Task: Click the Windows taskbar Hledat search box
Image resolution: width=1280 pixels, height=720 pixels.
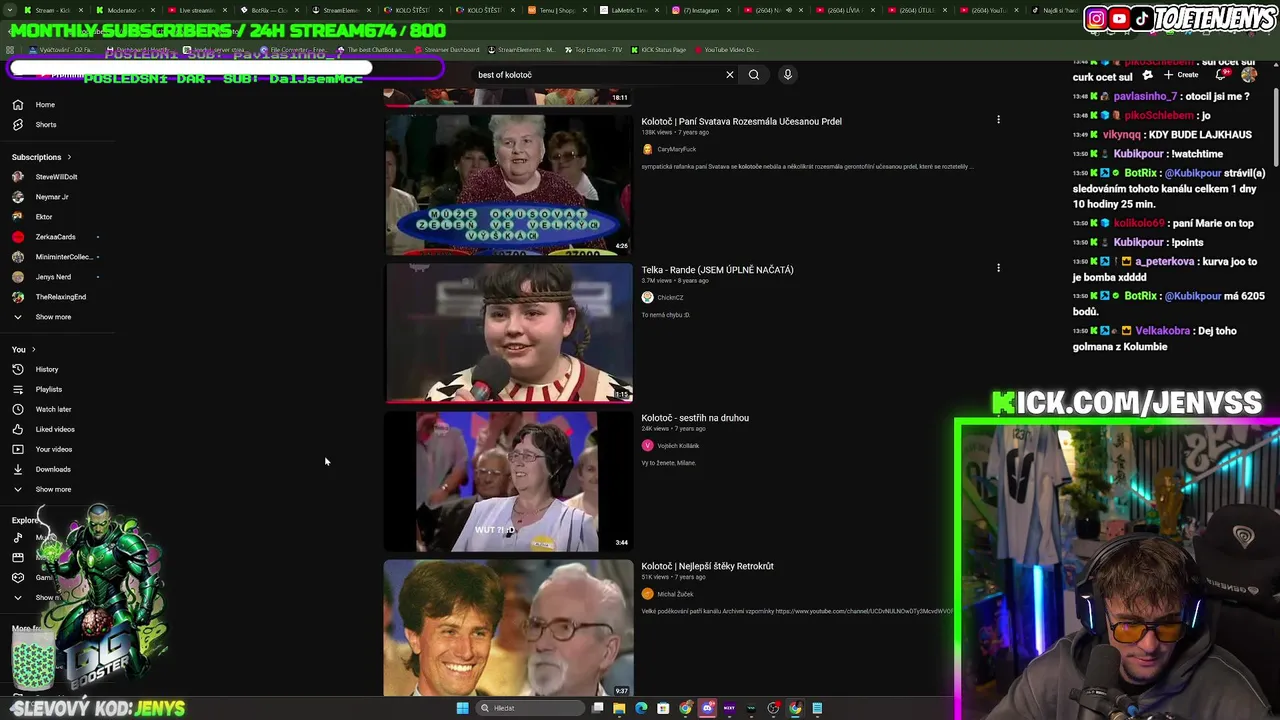Action: tap(528, 708)
